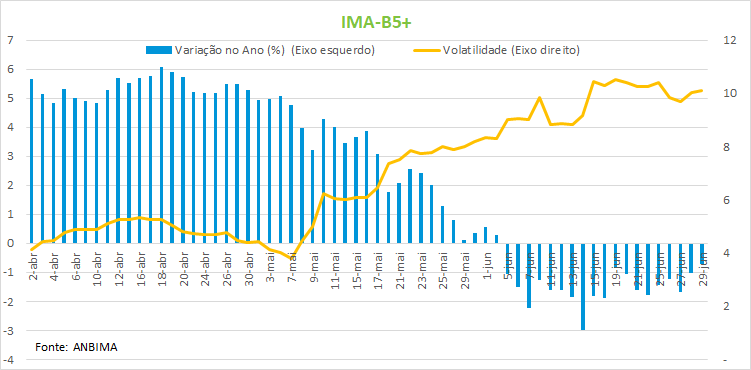The height and width of the screenshot is (370, 751).
Task: Select the 3 value on the vertical axis
Action: tap(10, 157)
